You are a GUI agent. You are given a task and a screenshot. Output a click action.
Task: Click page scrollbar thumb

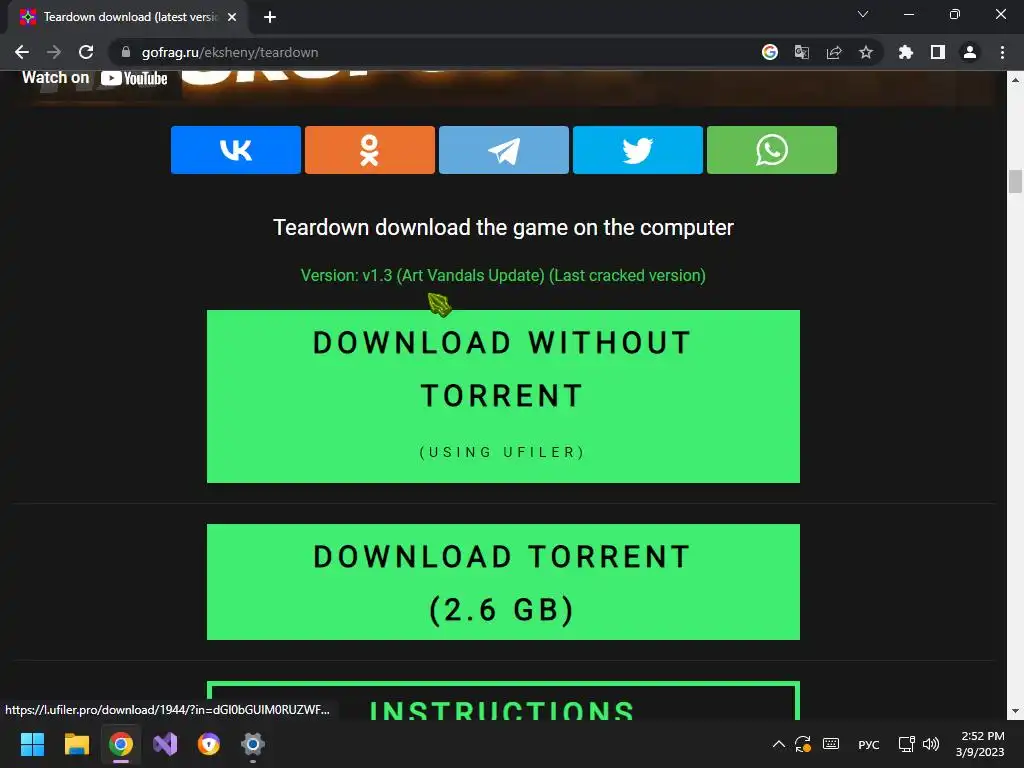click(x=1015, y=182)
